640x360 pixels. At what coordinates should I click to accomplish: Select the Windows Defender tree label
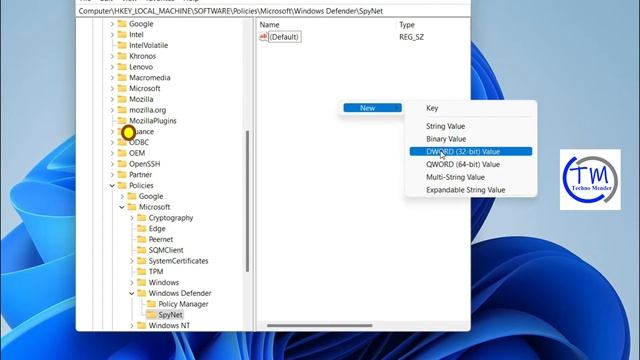180,293
